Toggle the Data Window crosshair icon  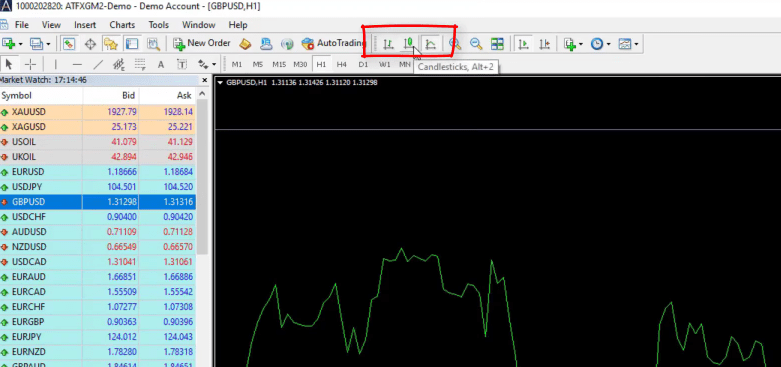(x=90, y=44)
